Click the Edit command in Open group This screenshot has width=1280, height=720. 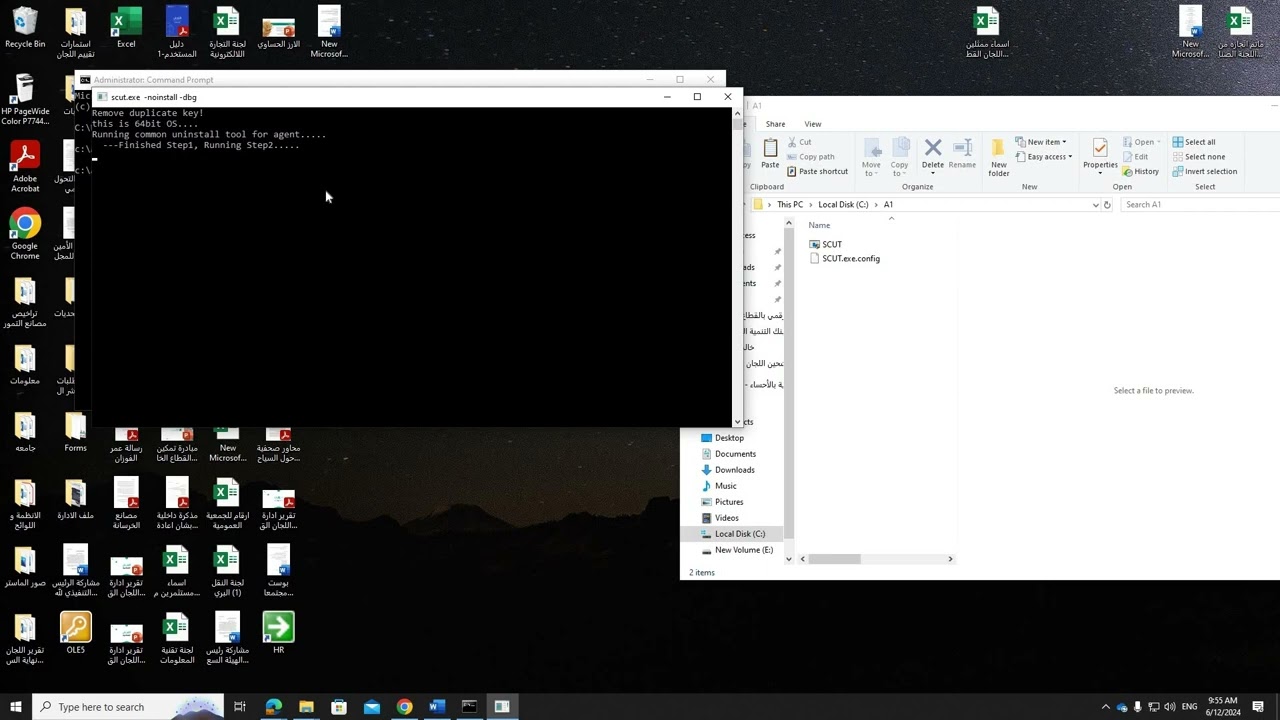(x=1135, y=157)
